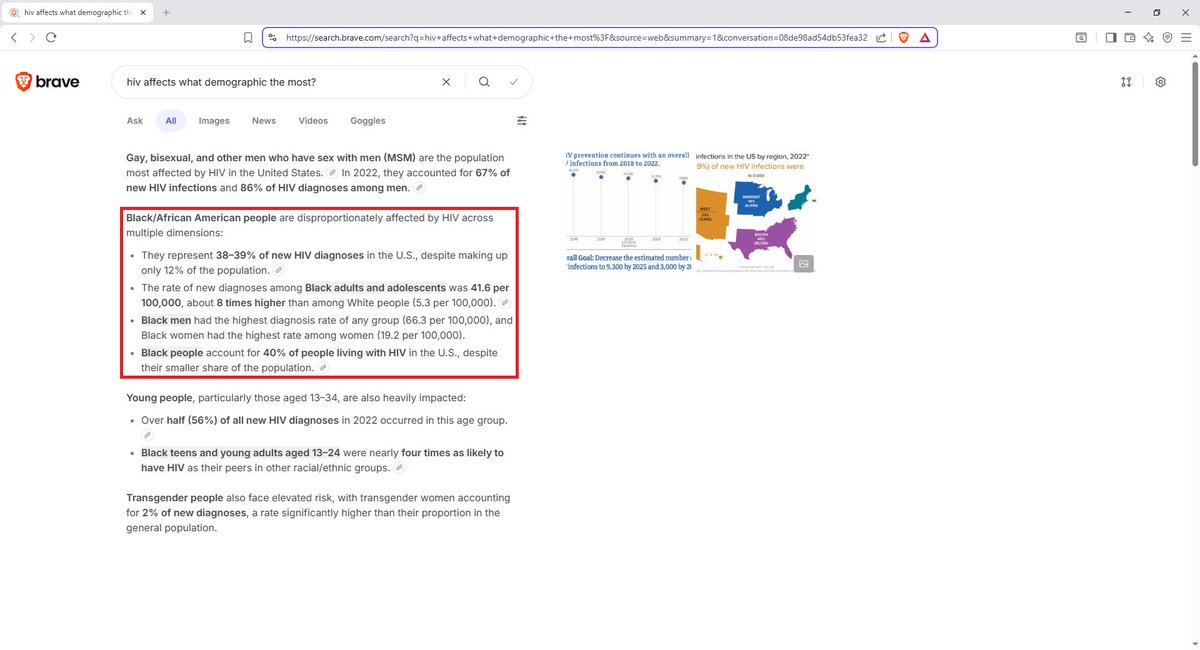Expand images via icon on map thumbnail
This screenshot has width=1200, height=650.
(x=804, y=263)
